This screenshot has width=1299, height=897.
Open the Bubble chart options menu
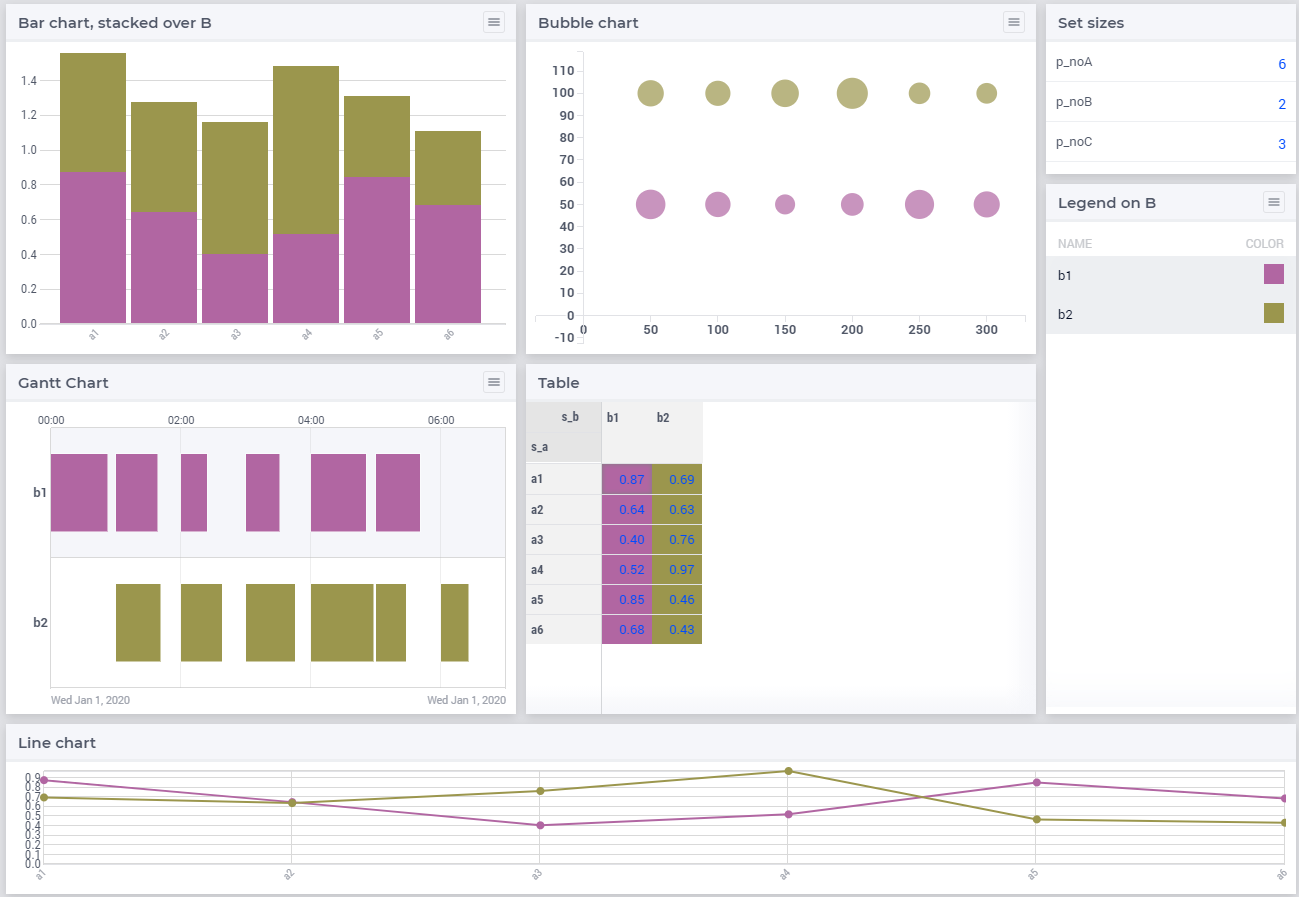click(x=1014, y=21)
